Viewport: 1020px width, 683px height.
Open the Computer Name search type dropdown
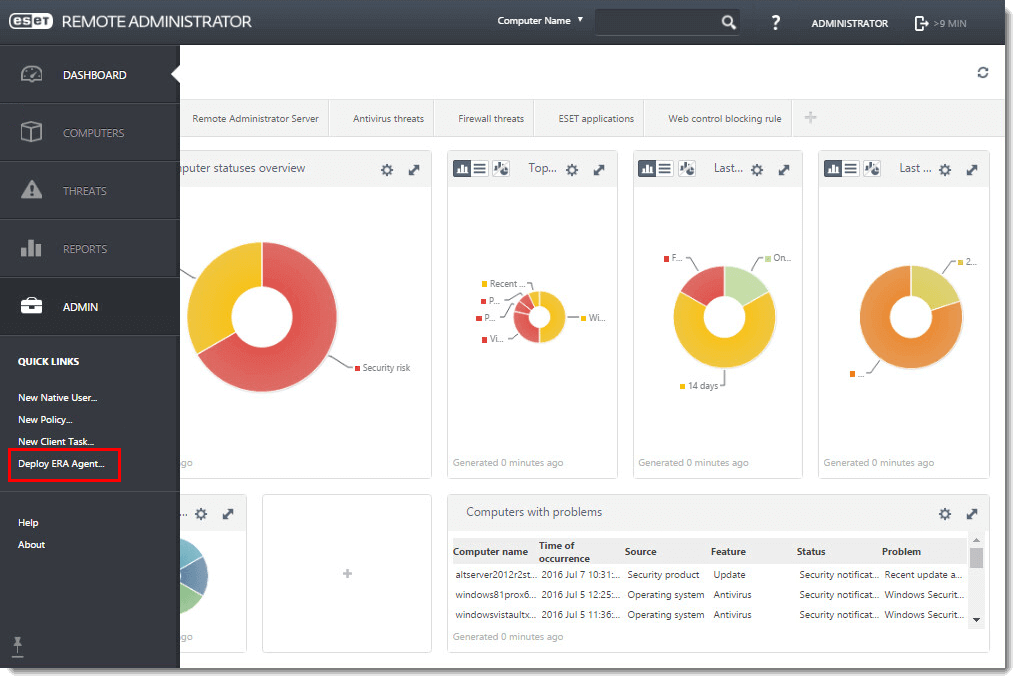point(540,21)
